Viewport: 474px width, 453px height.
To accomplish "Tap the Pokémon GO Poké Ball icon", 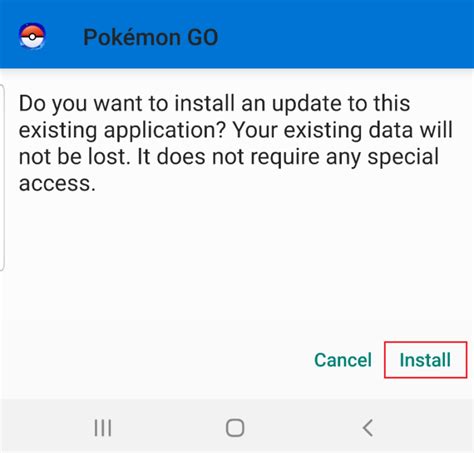I will 32,36.
